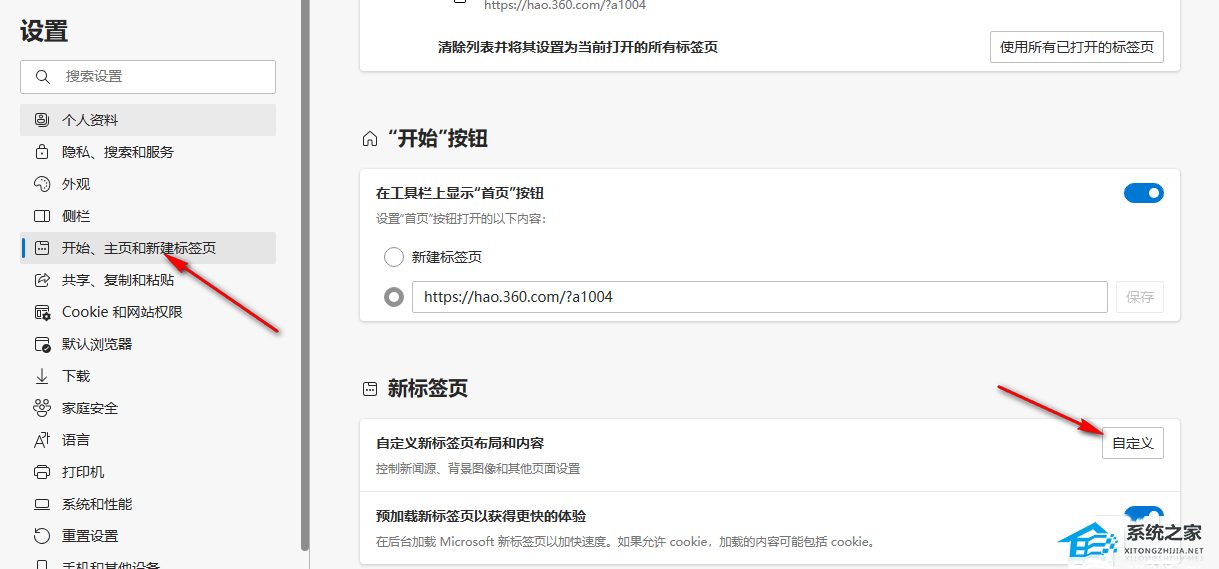Open 重置设置 page
The image size is (1219, 569).
pyautogui.click(x=148, y=536)
